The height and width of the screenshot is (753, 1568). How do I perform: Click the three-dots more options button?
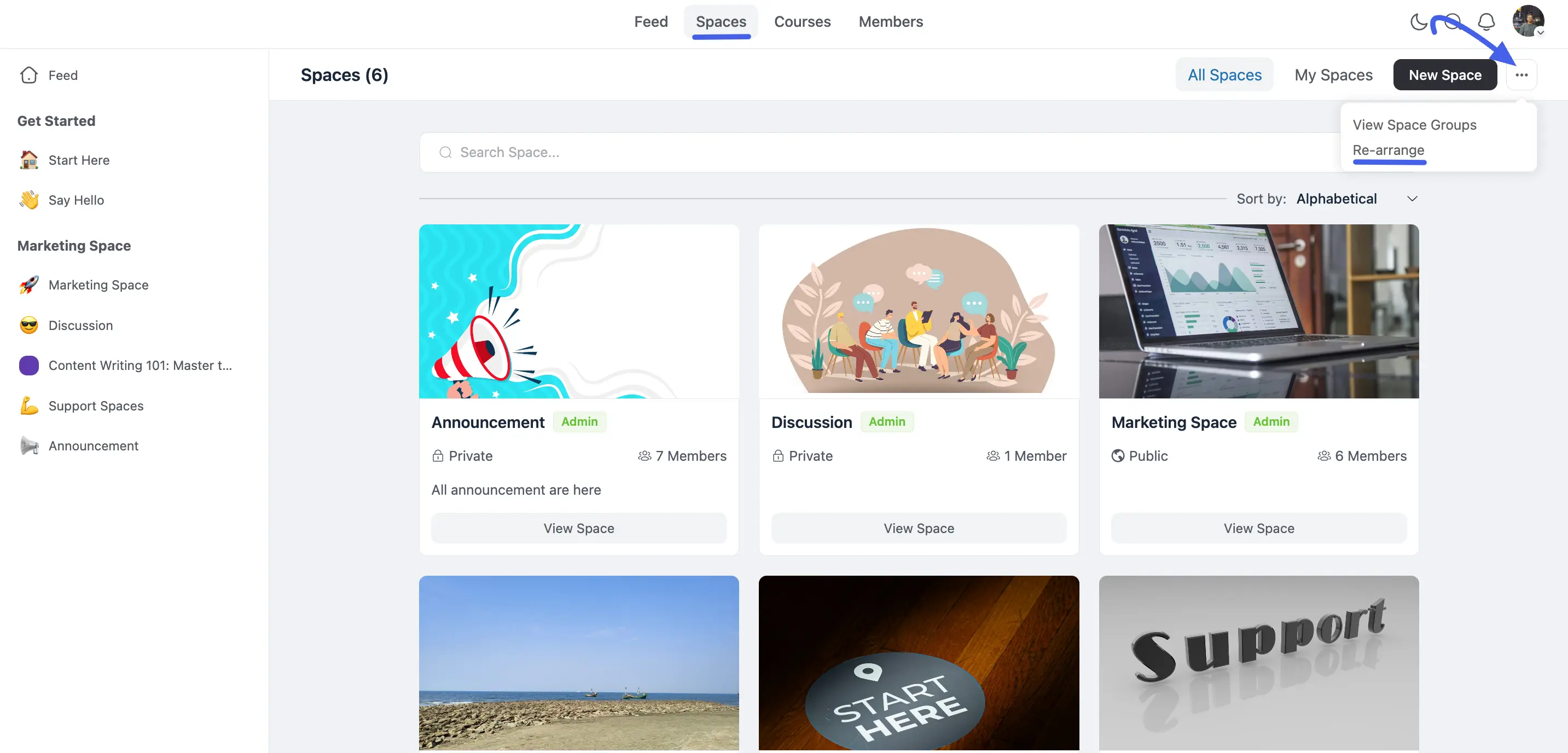point(1521,75)
